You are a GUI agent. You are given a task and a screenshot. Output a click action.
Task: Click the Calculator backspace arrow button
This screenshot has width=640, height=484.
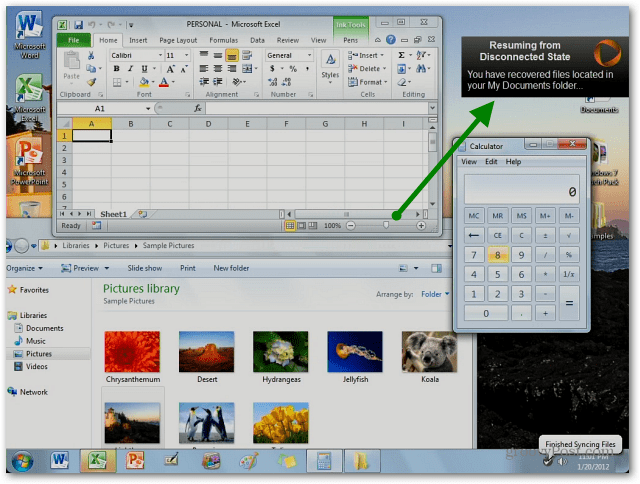474,235
